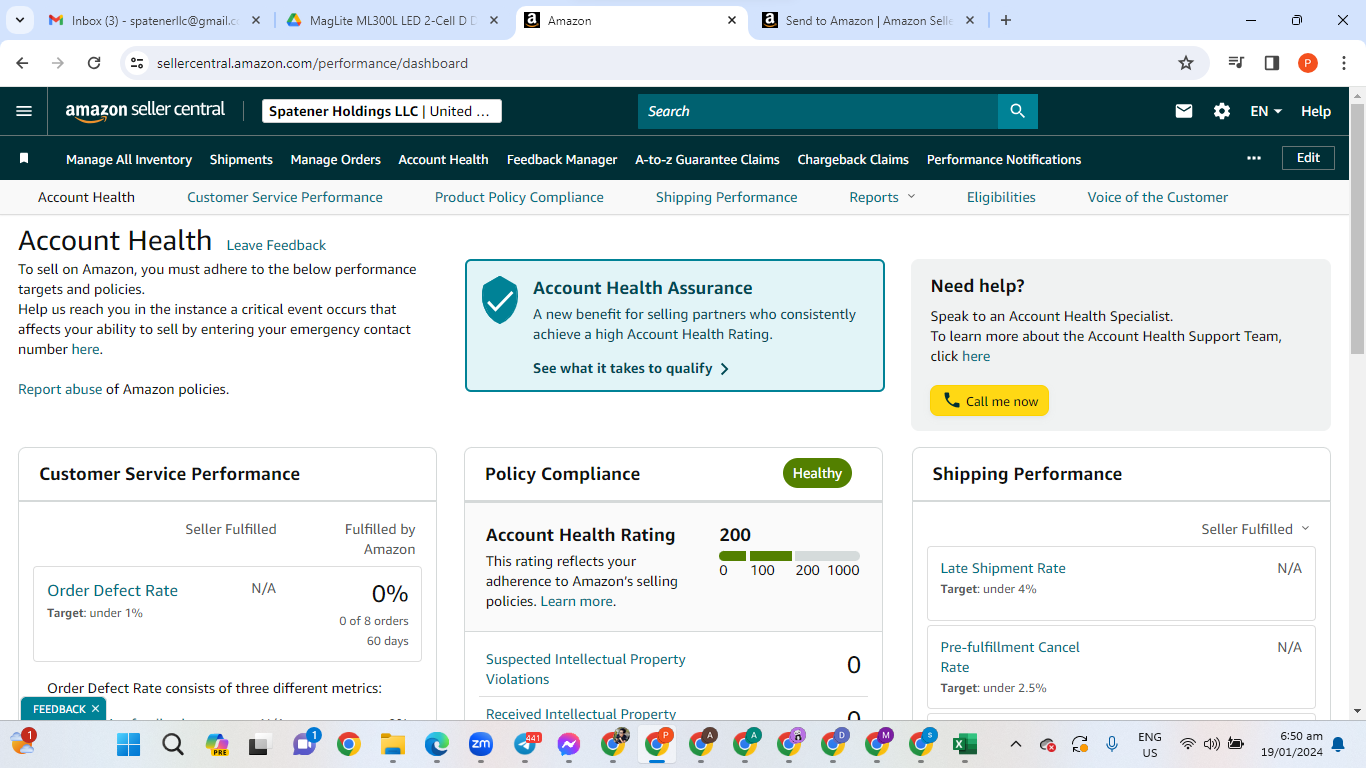Viewport: 1366px width, 768px height.
Task: Open Messenger from the taskbar
Action: (x=569, y=744)
